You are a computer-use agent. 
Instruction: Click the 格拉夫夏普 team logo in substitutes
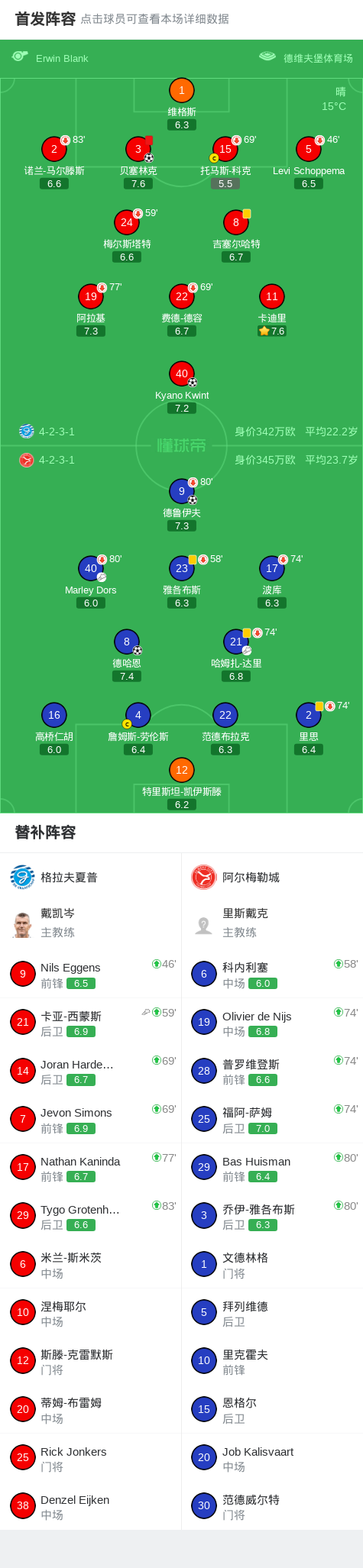pyautogui.click(x=22, y=877)
